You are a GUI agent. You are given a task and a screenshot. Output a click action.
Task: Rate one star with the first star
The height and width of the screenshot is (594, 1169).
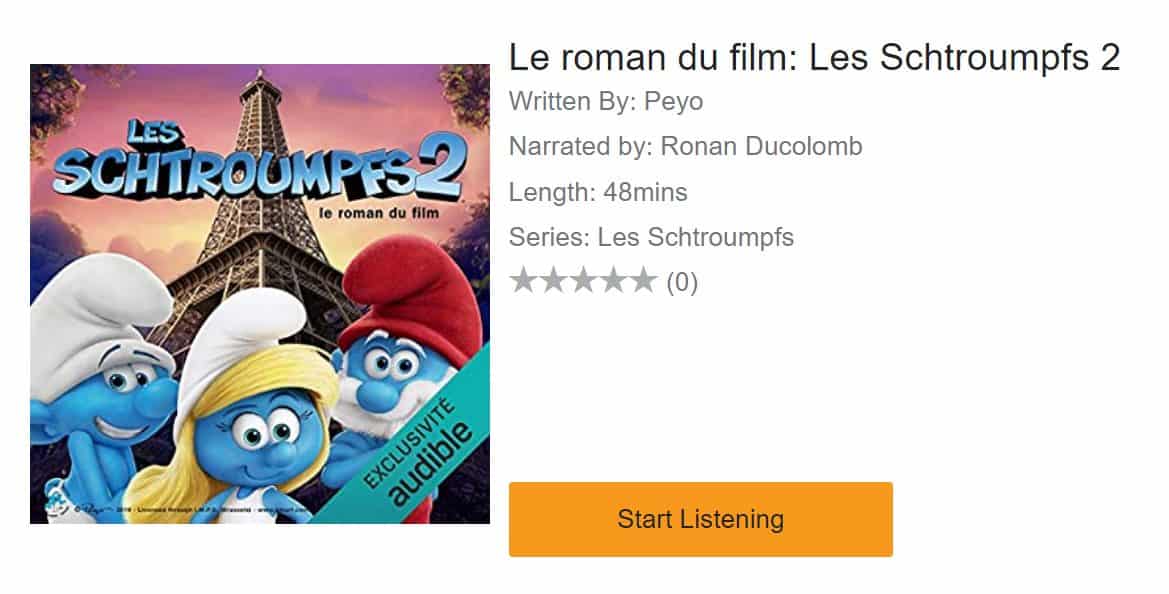click(524, 281)
